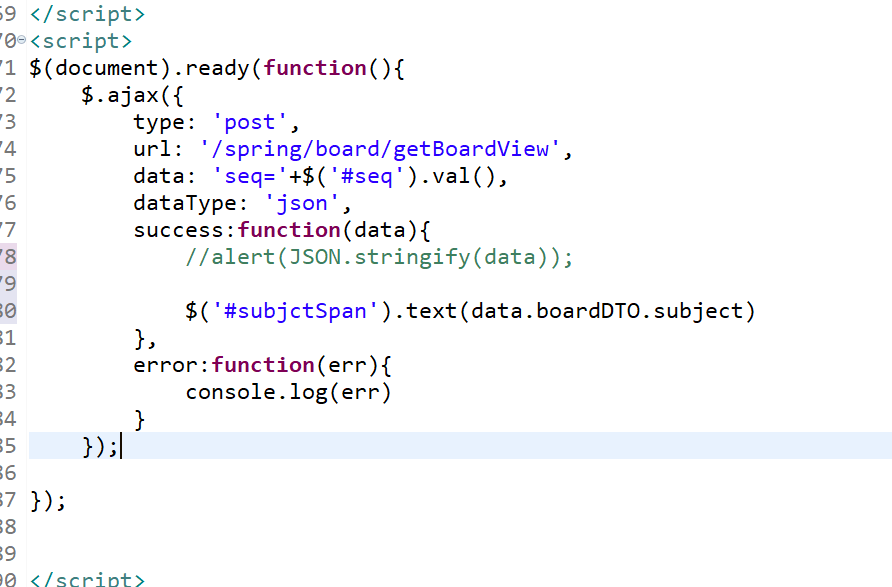Click the '#subjctSpan' selector string
The height and width of the screenshot is (587, 892).
click(296, 311)
